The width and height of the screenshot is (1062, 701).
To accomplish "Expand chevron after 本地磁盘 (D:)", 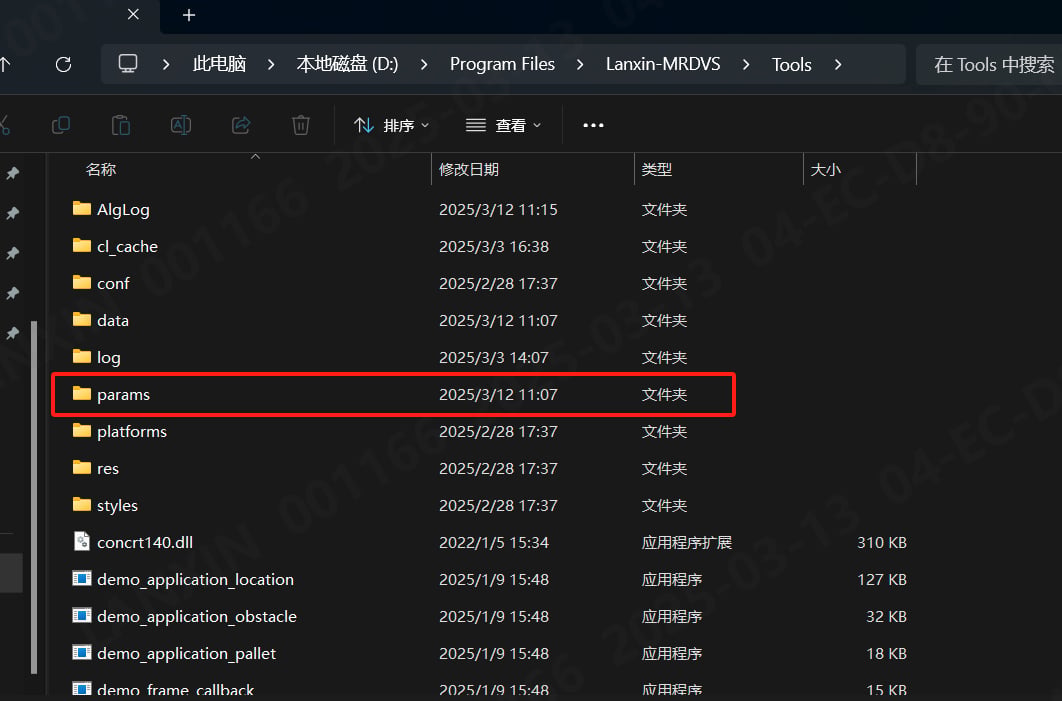I will [424, 64].
